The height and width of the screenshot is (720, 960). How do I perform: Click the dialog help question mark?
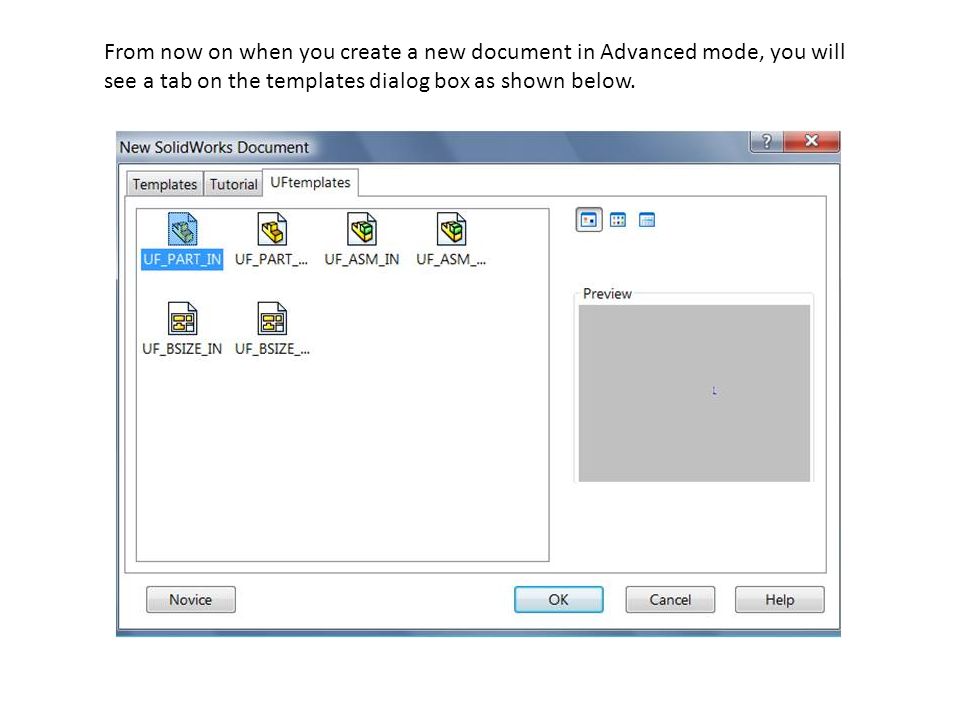(766, 141)
